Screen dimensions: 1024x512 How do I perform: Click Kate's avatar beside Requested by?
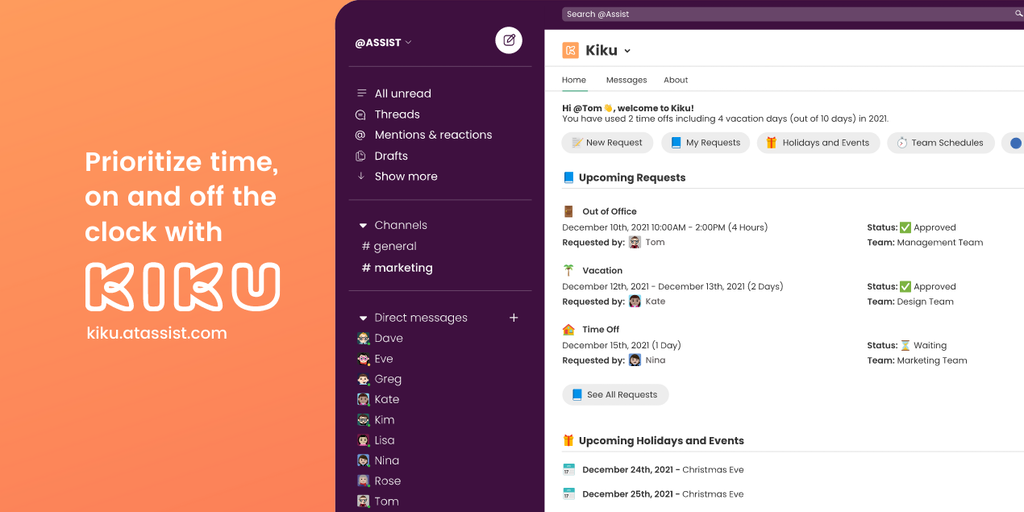(635, 301)
